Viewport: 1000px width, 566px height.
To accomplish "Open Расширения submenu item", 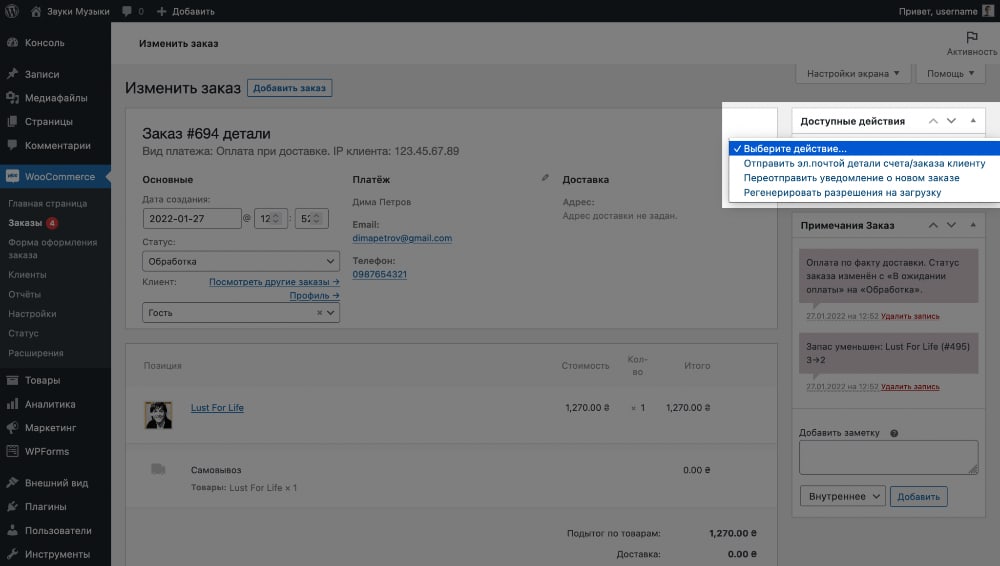I will point(36,353).
